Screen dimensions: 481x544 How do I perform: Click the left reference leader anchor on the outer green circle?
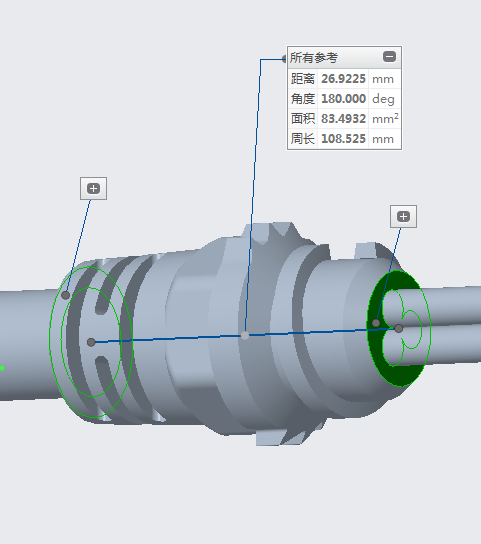[65, 295]
